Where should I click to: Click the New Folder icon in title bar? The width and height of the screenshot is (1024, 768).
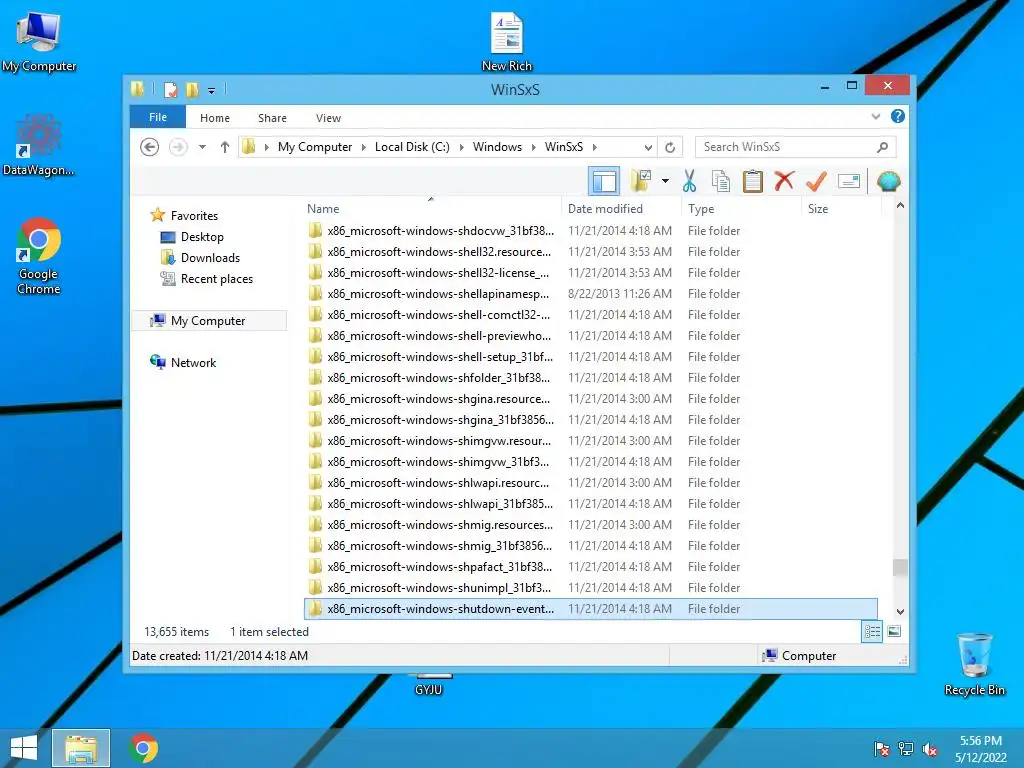pos(192,89)
